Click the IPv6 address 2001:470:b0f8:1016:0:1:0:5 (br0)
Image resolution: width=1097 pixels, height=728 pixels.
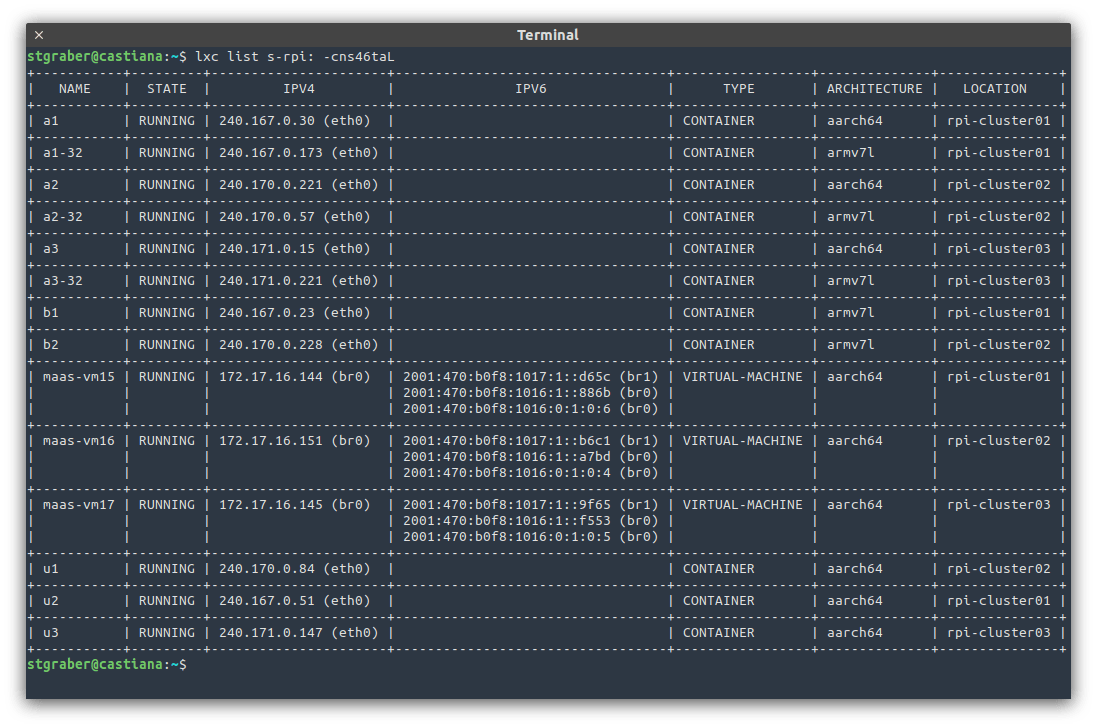[x=530, y=536]
